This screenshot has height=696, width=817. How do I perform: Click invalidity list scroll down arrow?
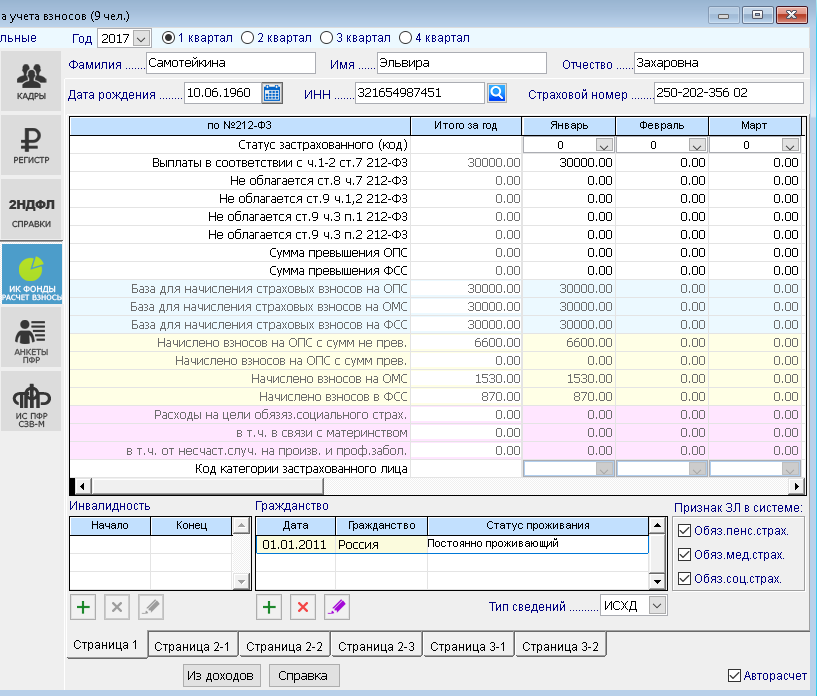241,581
